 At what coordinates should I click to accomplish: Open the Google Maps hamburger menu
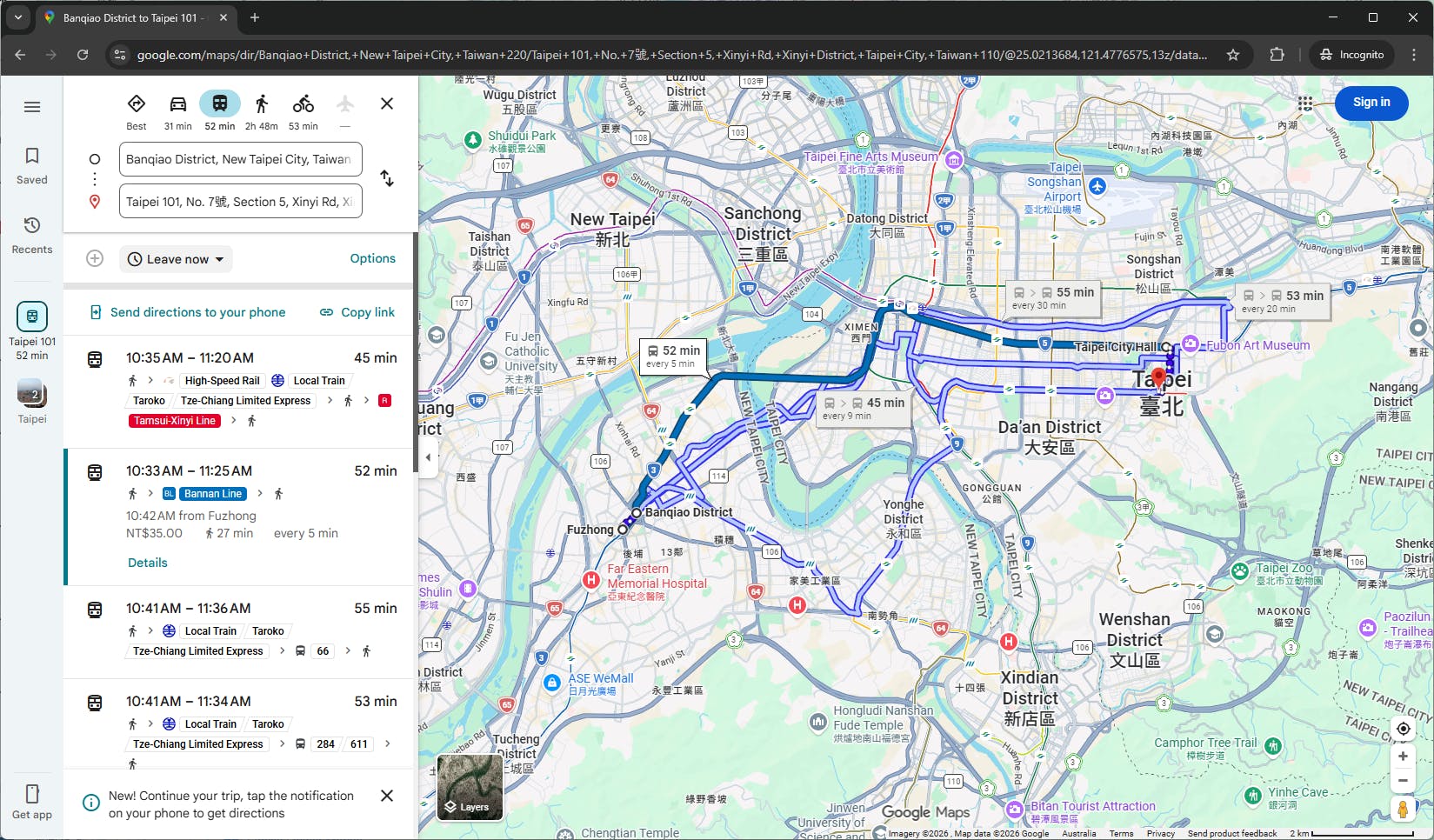point(32,107)
